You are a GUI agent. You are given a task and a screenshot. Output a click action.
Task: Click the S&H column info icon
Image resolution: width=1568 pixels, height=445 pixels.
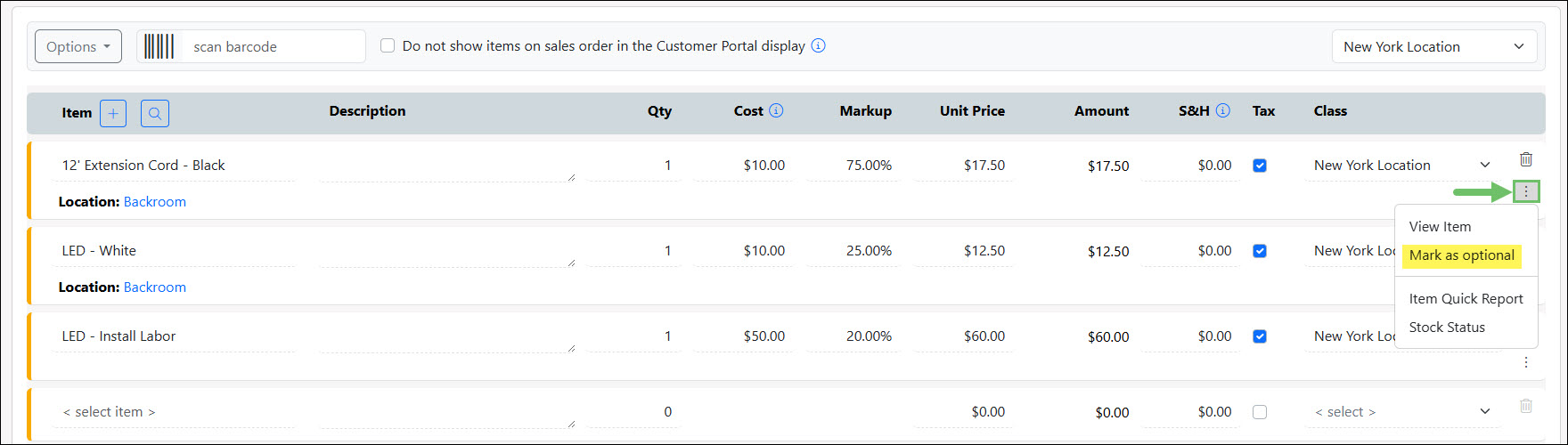1223,110
